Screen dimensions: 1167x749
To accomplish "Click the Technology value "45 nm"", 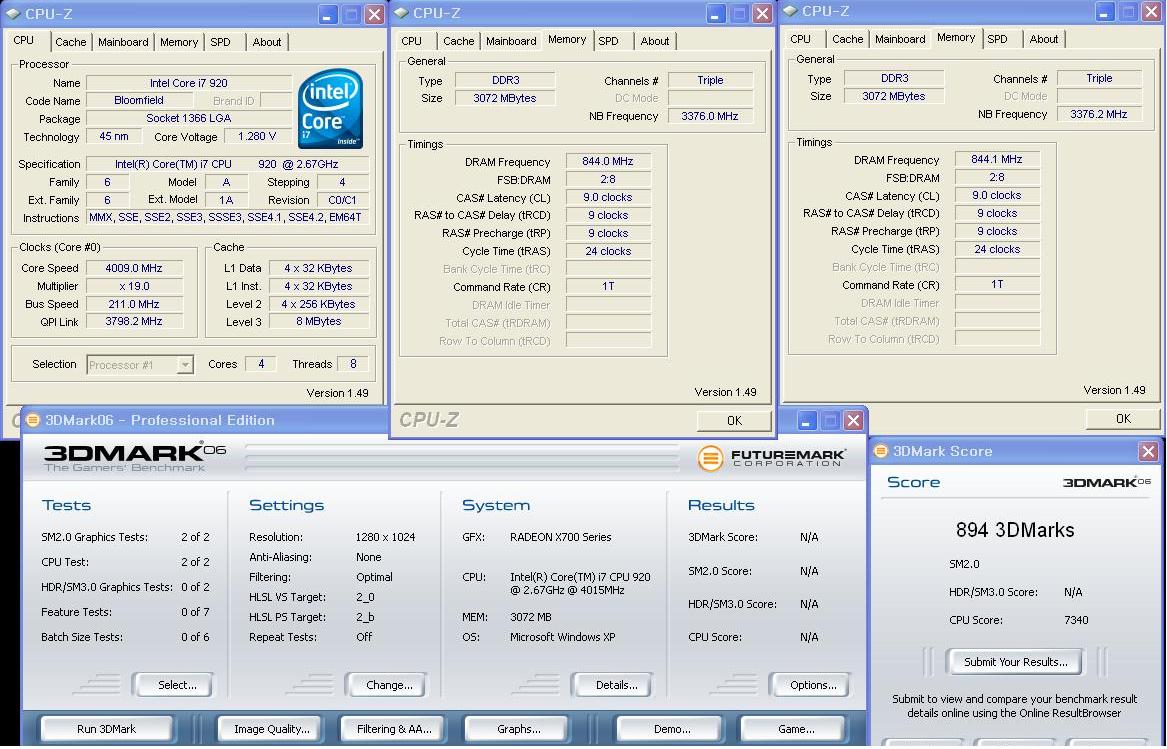I will tap(114, 136).
